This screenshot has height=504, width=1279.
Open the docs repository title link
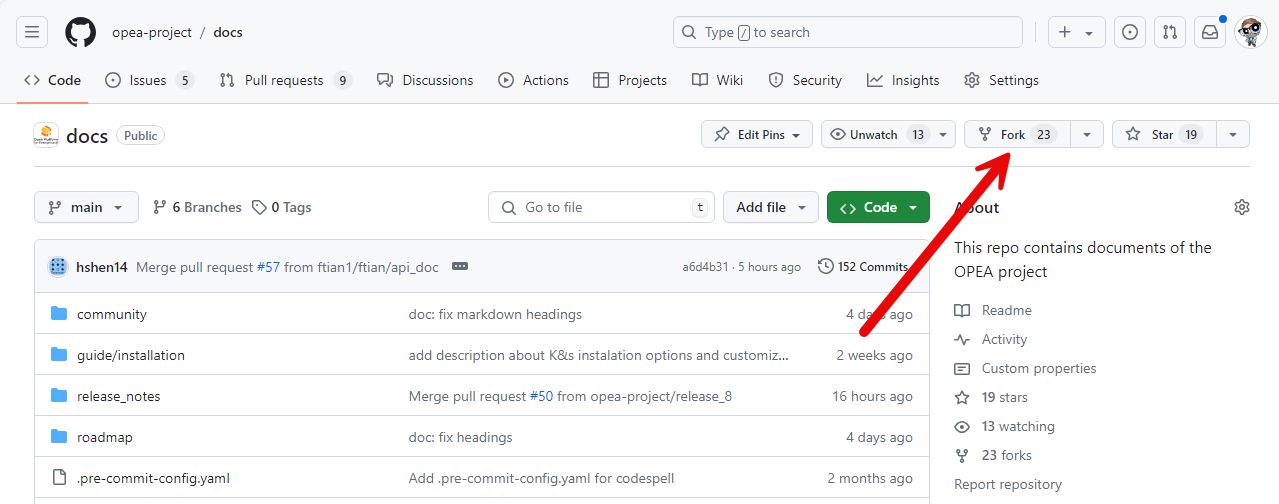[x=87, y=135]
